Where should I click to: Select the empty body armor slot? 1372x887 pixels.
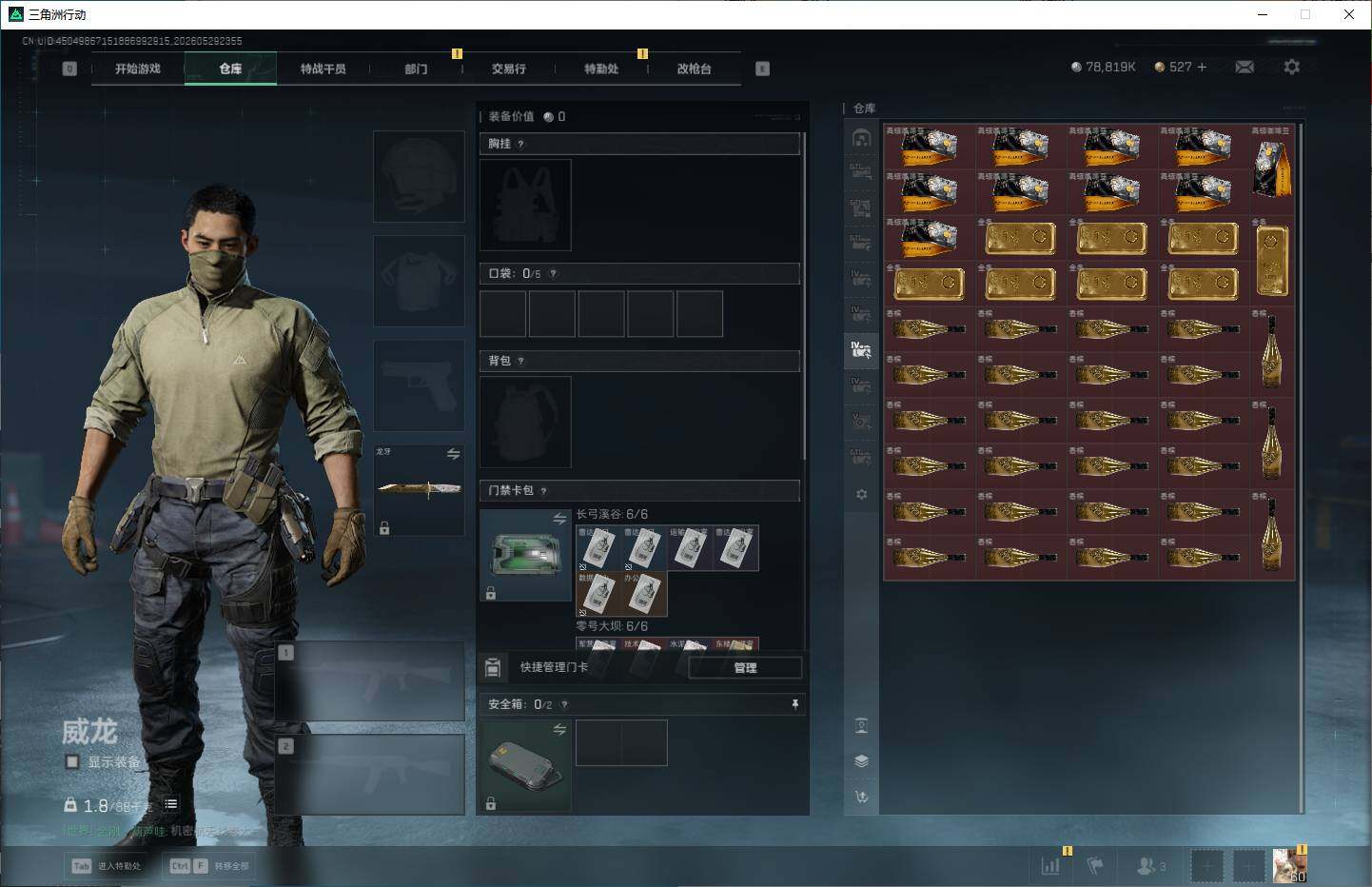click(x=419, y=282)
